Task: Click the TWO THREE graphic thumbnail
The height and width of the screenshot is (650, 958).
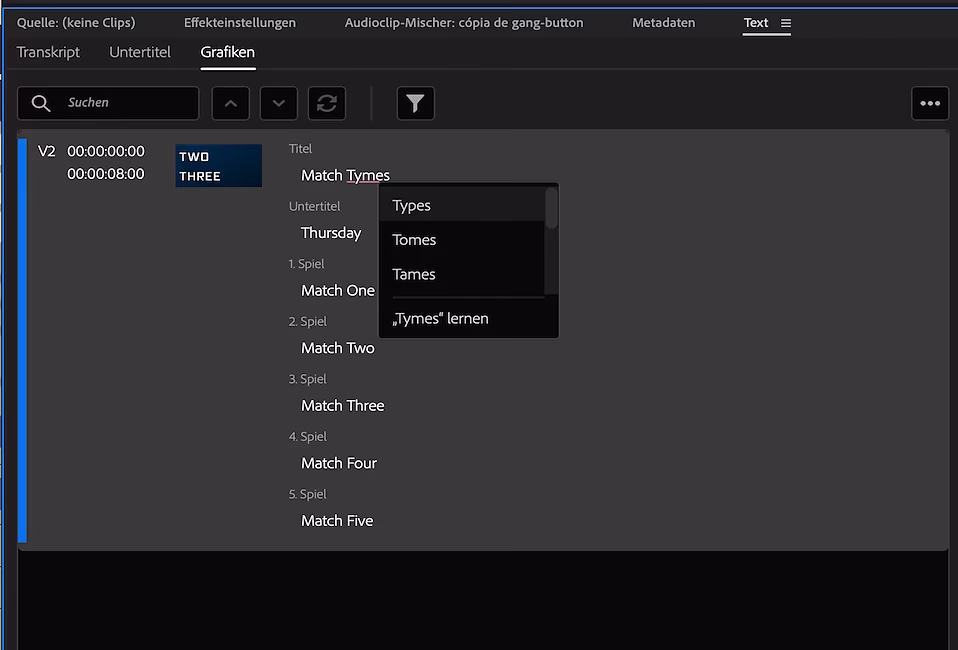Action: click(218, 166)
